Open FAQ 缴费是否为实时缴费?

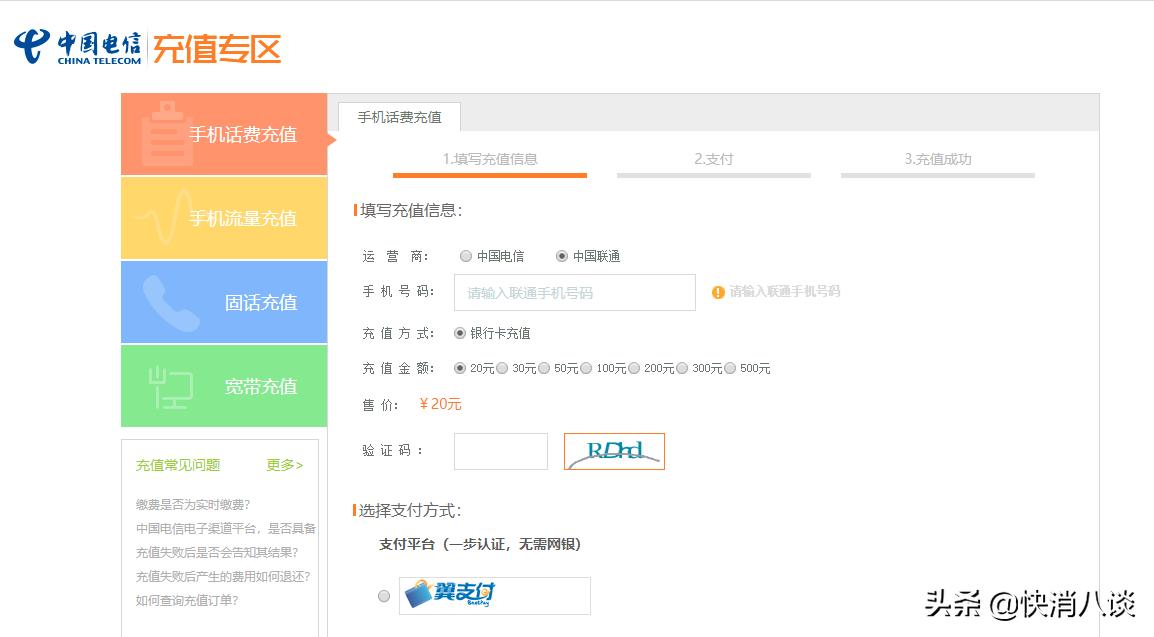[193, 505]
